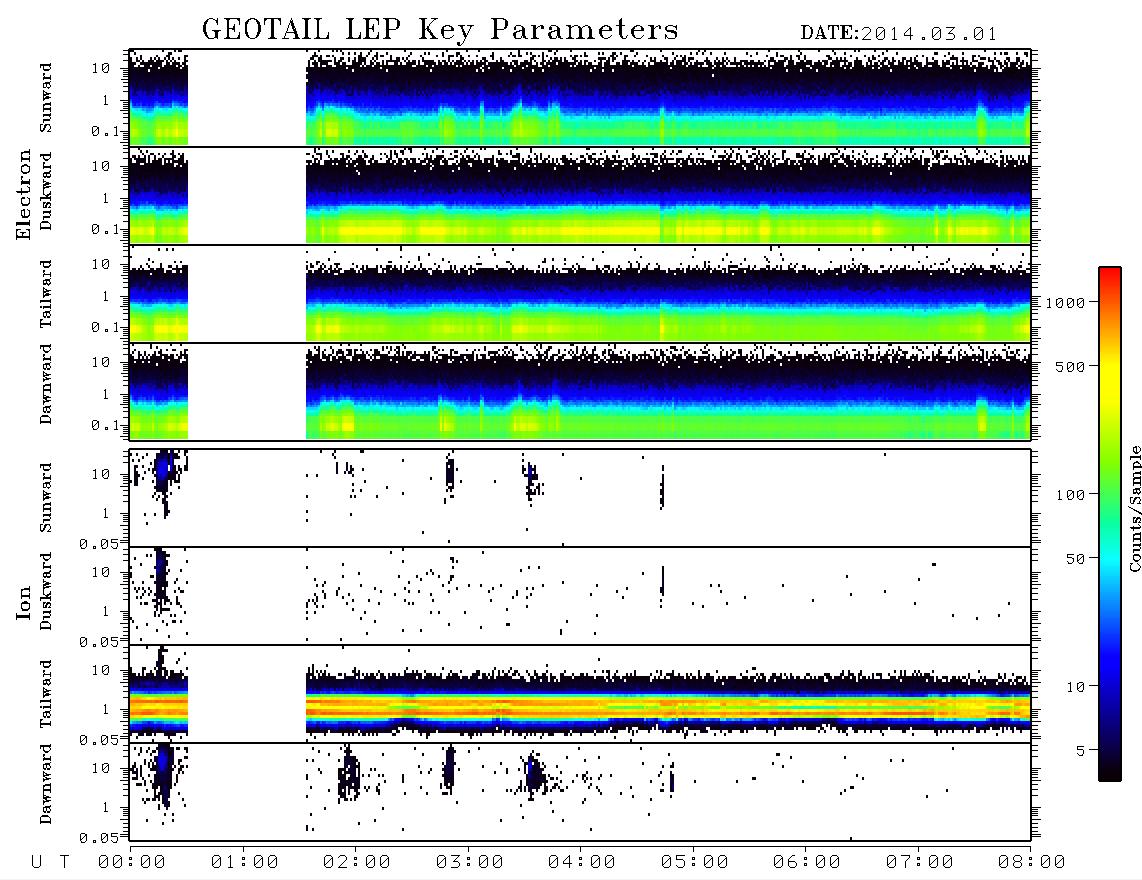Select the 'DATE:2014.03.01' label

tap(899, 34)
